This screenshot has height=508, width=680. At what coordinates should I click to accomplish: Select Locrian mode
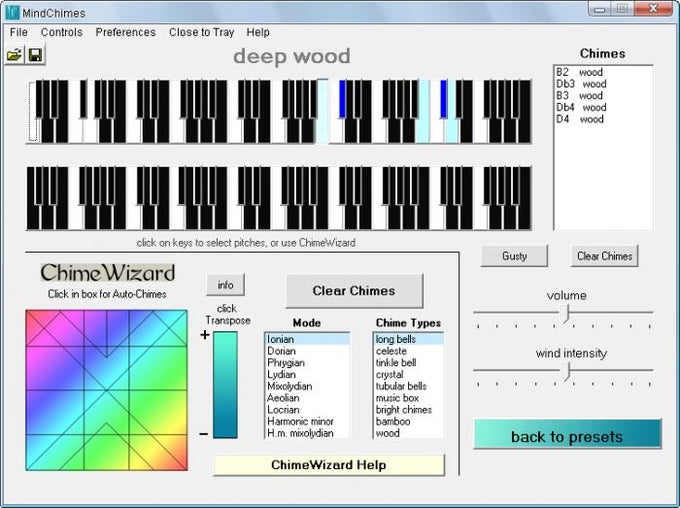307,410
